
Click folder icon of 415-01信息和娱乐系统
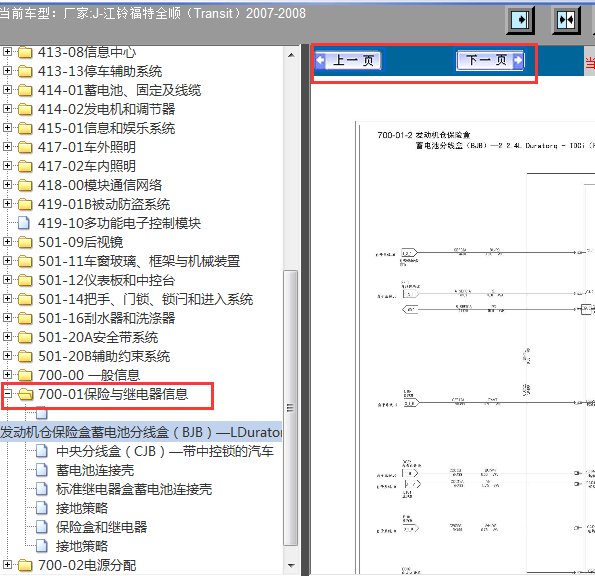pyautogui.click(x=25, y=128)
